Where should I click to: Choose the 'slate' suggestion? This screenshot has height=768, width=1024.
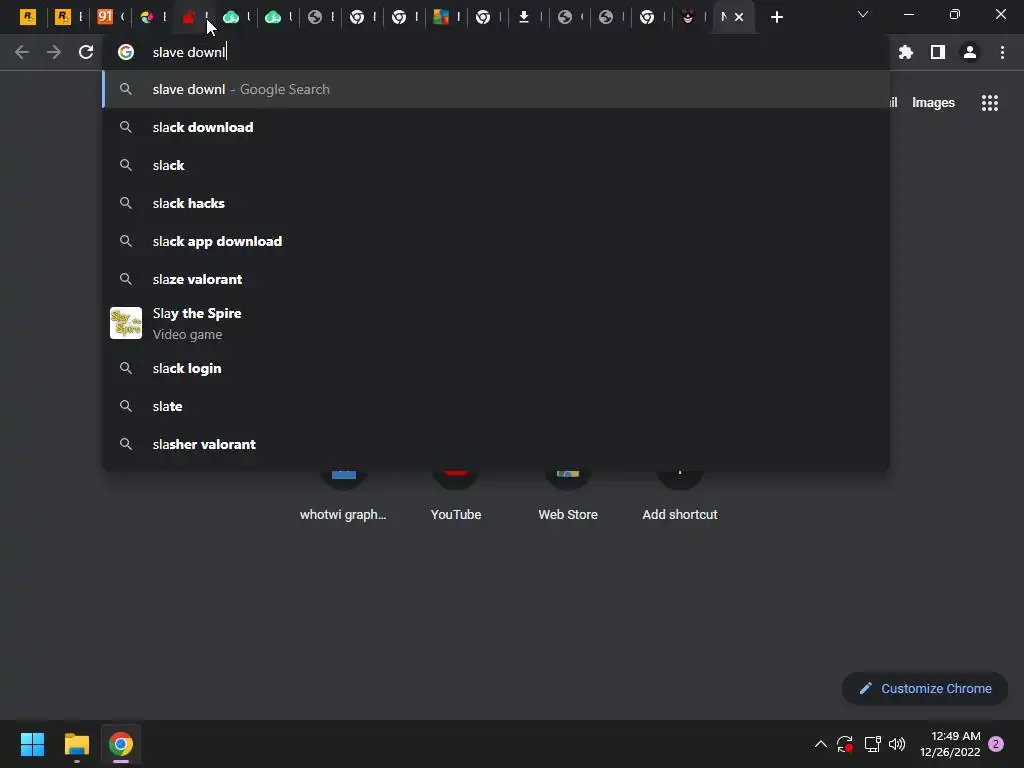coord(496,406)
